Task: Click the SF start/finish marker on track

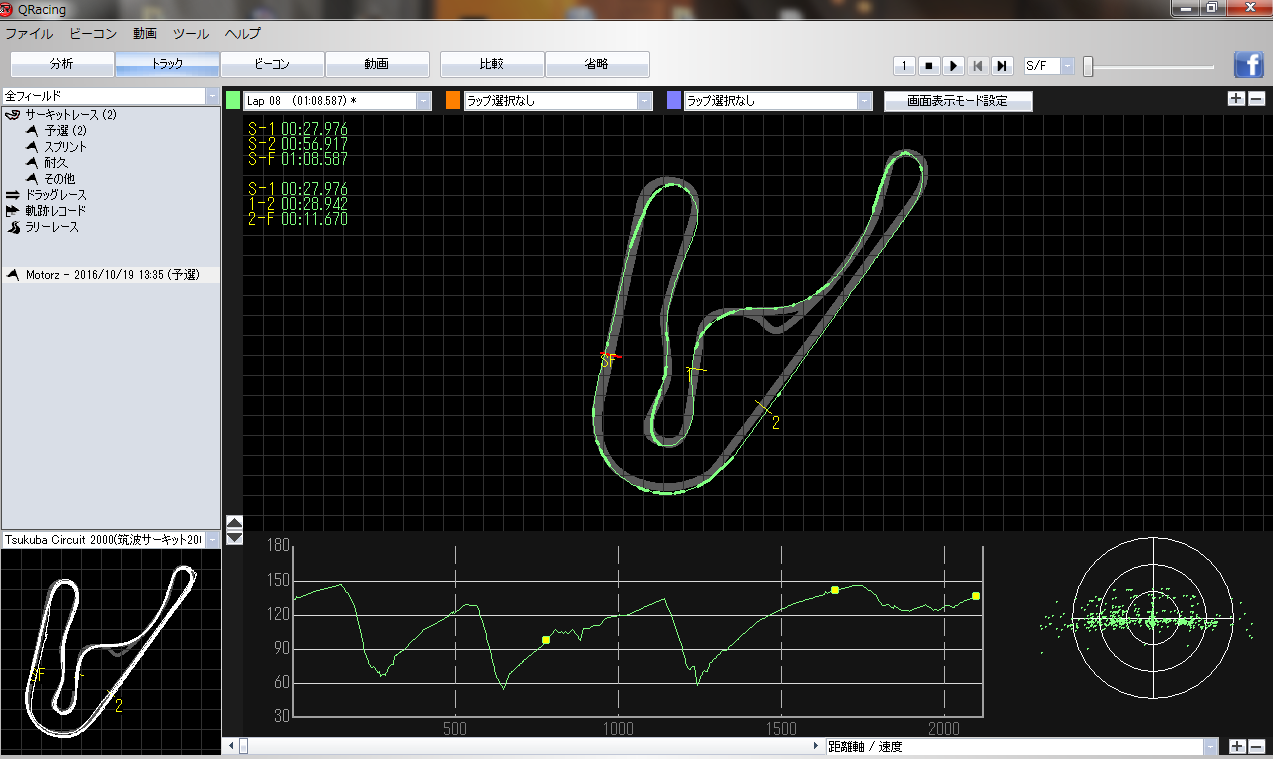Action: 607,360
